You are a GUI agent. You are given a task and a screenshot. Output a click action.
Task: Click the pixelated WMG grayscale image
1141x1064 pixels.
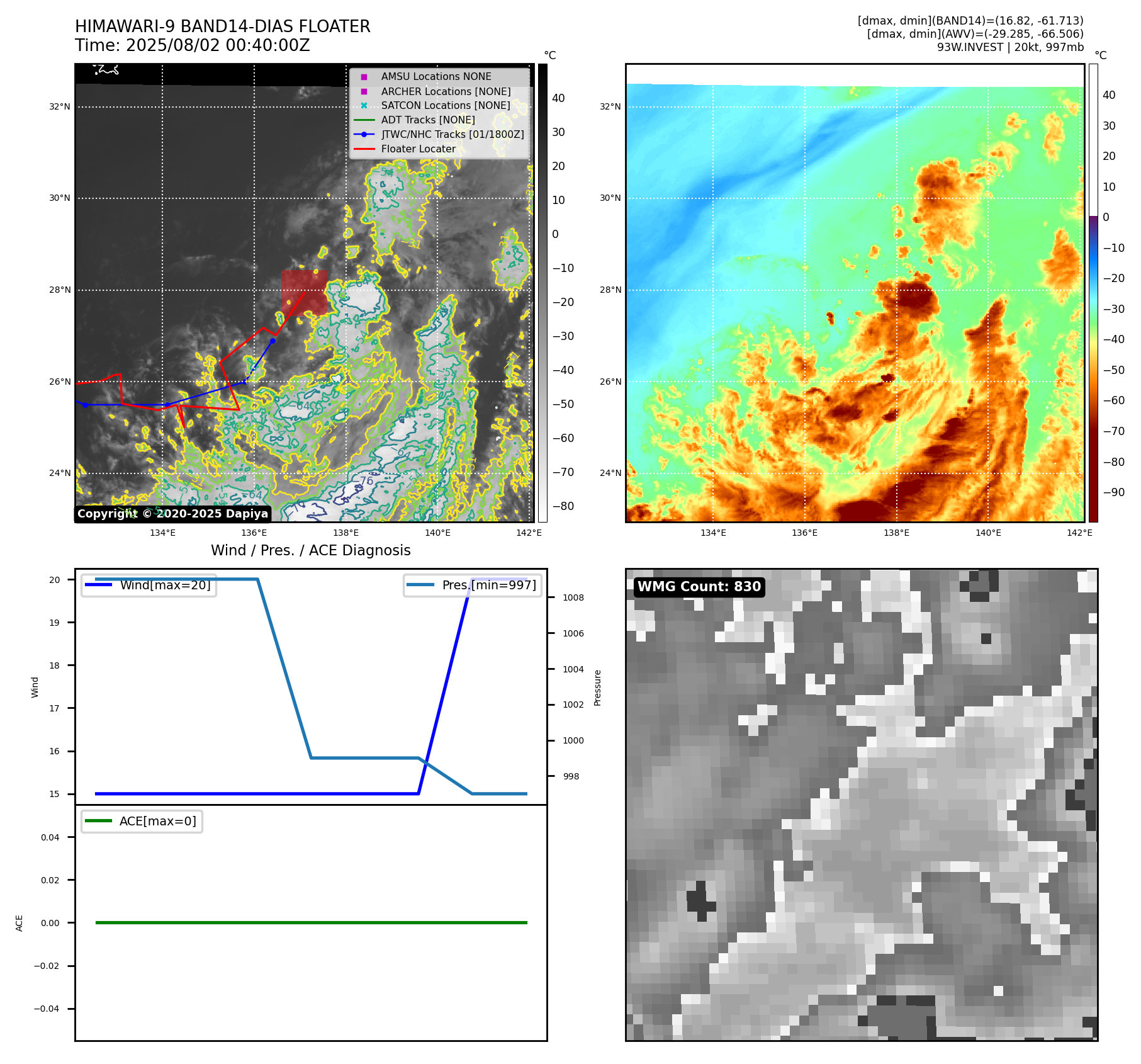(862, 805)
